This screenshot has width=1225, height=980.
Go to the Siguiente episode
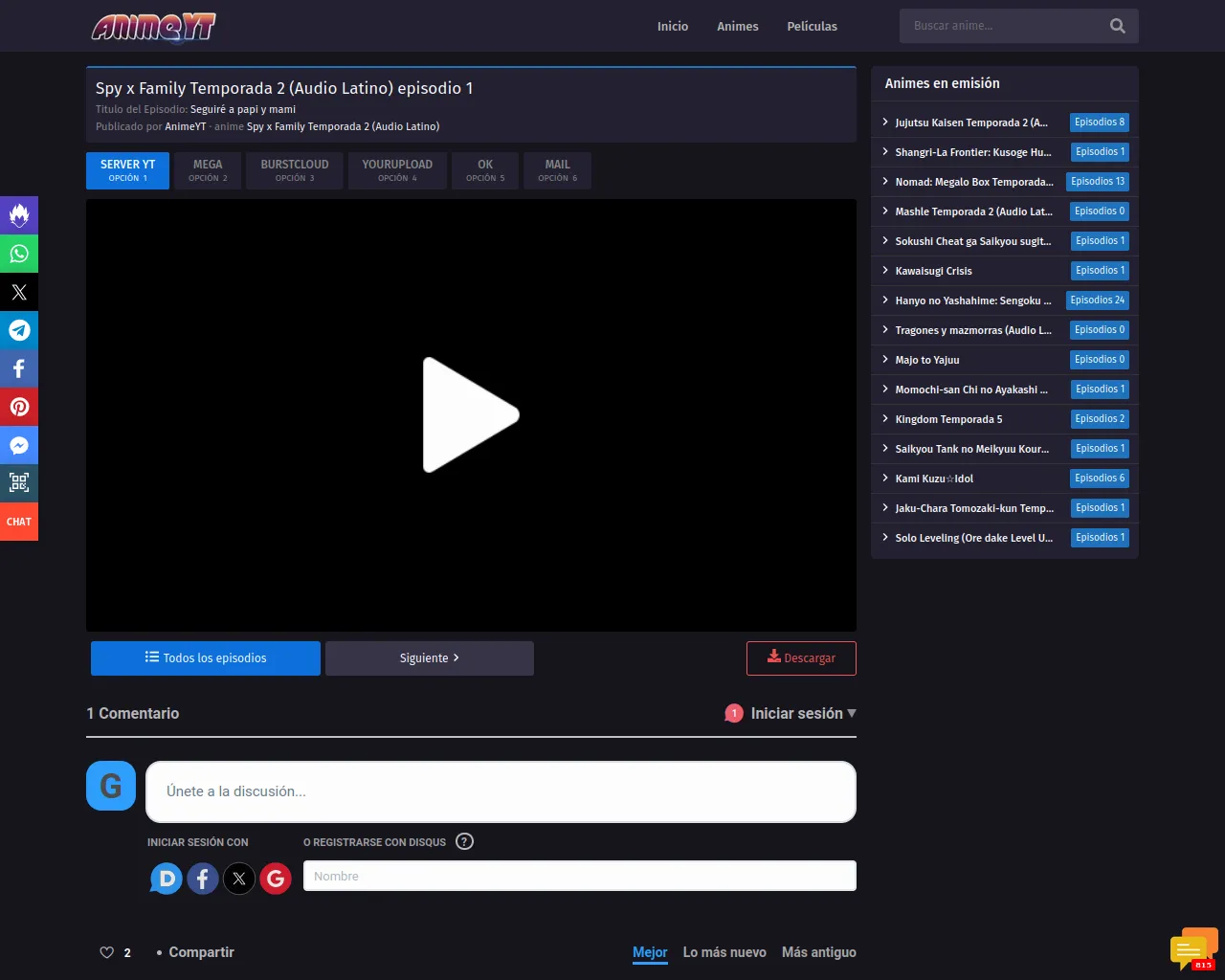[x=429, y=658]
